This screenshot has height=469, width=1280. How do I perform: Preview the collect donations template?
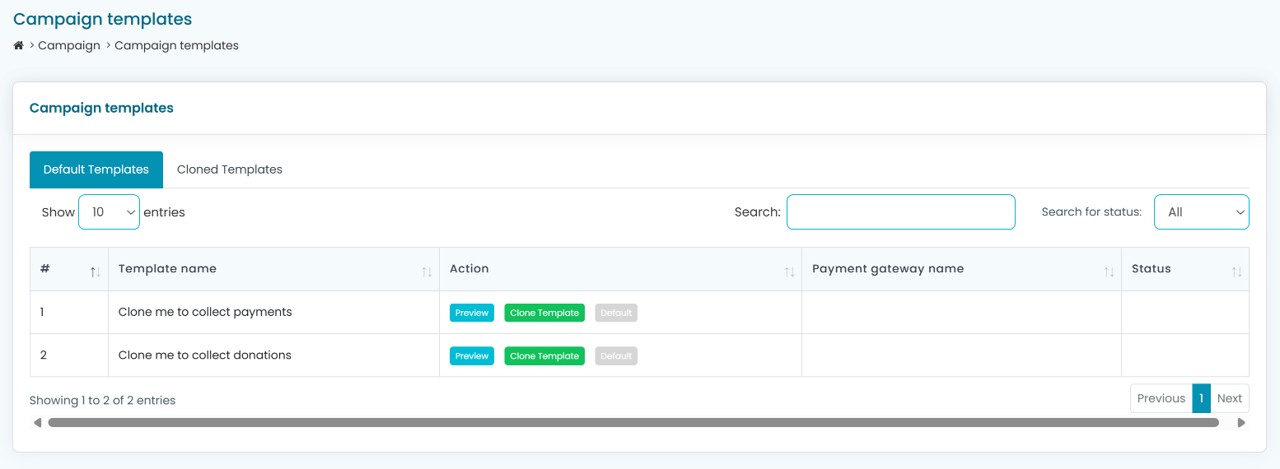click(x=471, y=356)
